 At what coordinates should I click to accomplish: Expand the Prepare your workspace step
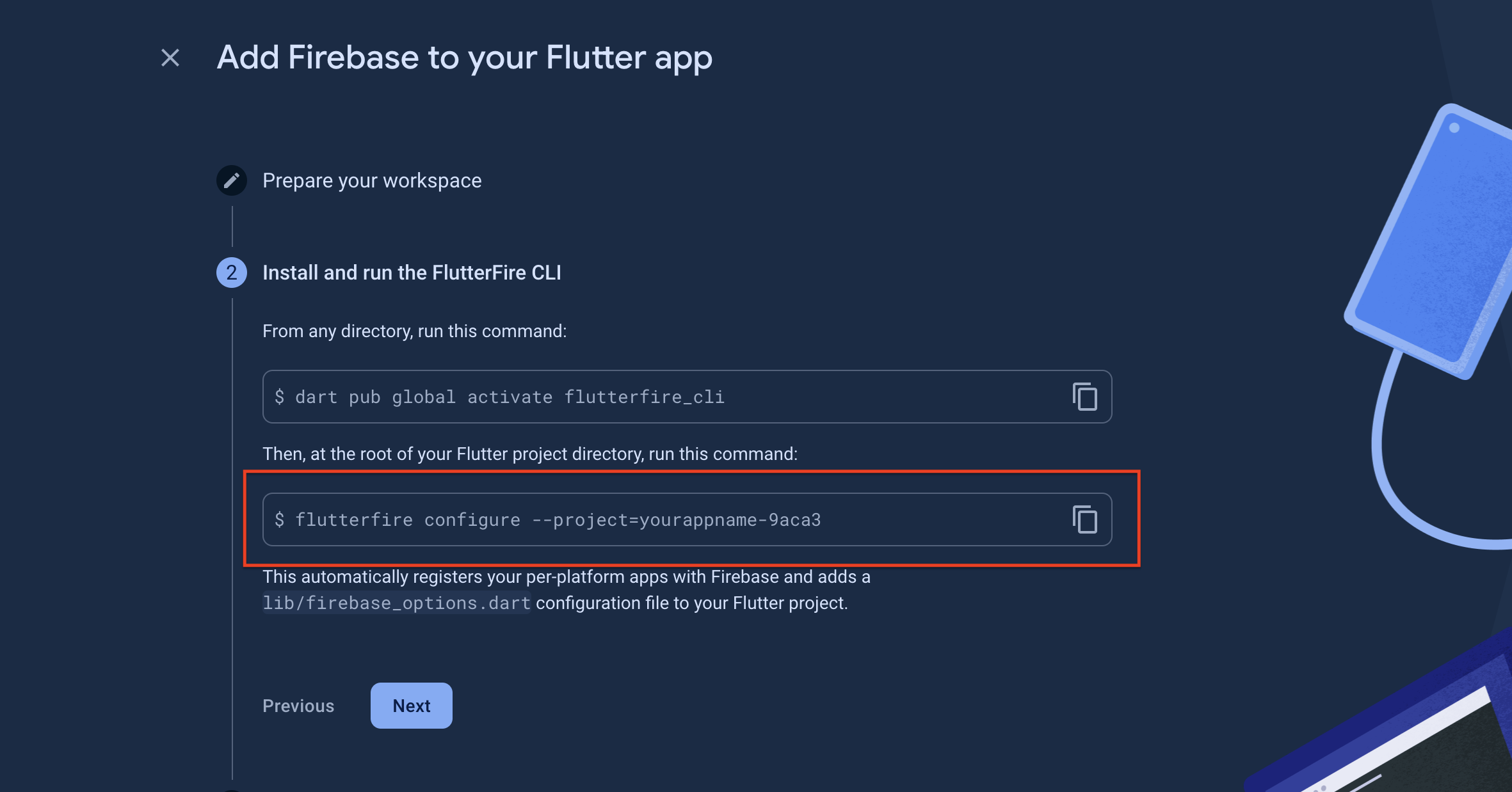point(372,180)
